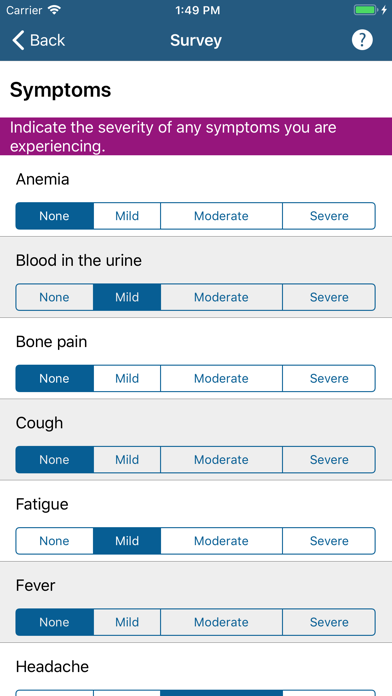392x696 pixels.
Task: Mark Cough as Mild
Action: [127, 460]
